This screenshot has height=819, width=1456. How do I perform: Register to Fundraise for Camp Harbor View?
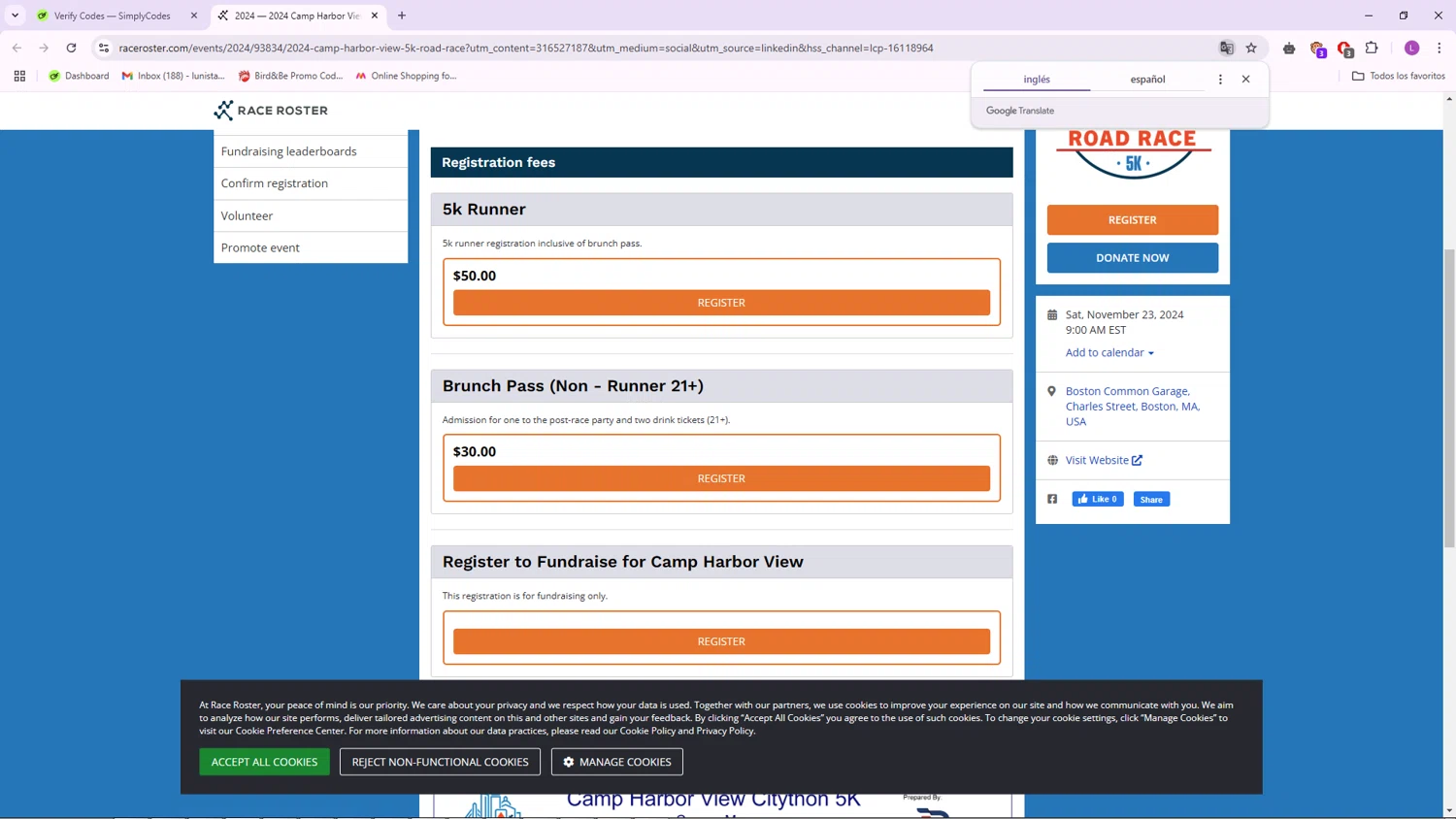click(x=721, y=641)
